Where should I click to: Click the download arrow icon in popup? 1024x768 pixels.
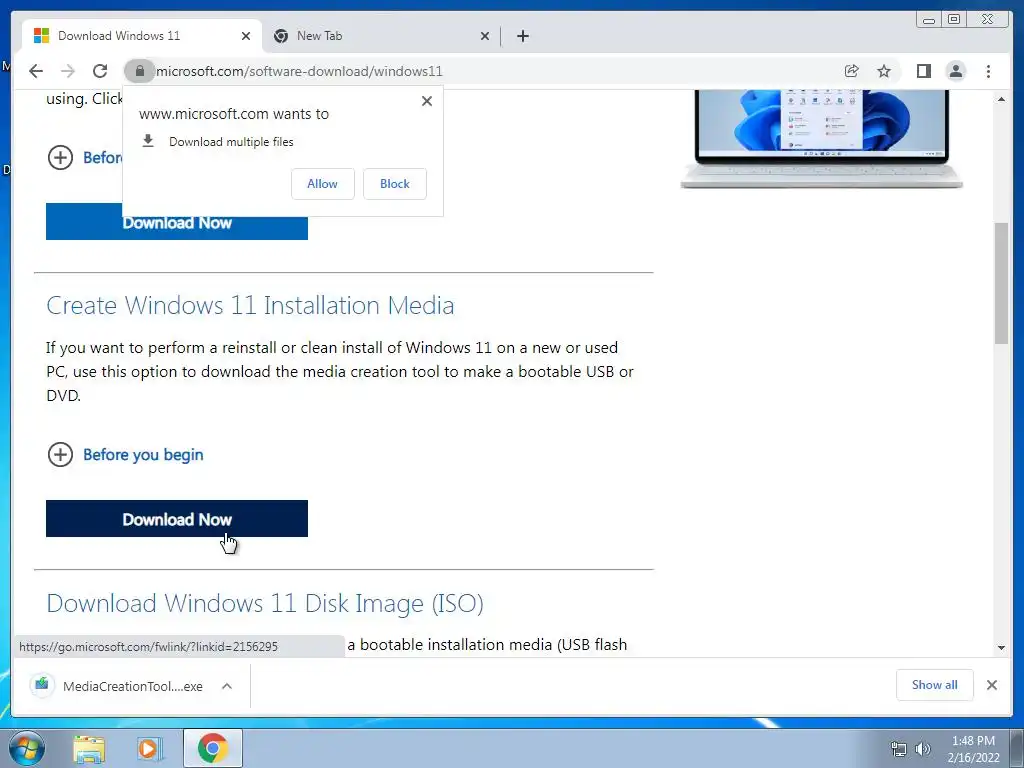click(148, 141)
